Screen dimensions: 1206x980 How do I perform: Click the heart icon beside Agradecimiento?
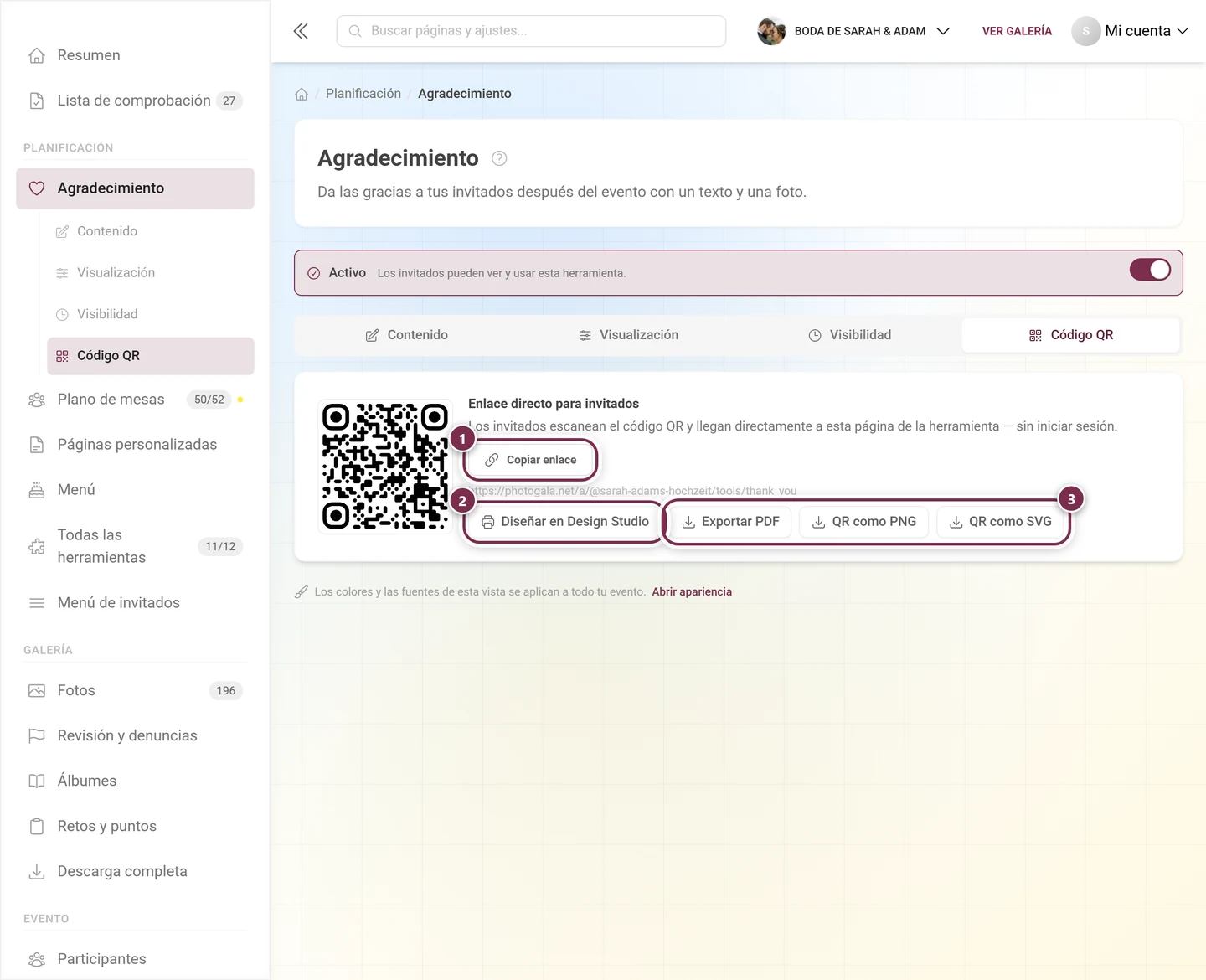[37, 188]
